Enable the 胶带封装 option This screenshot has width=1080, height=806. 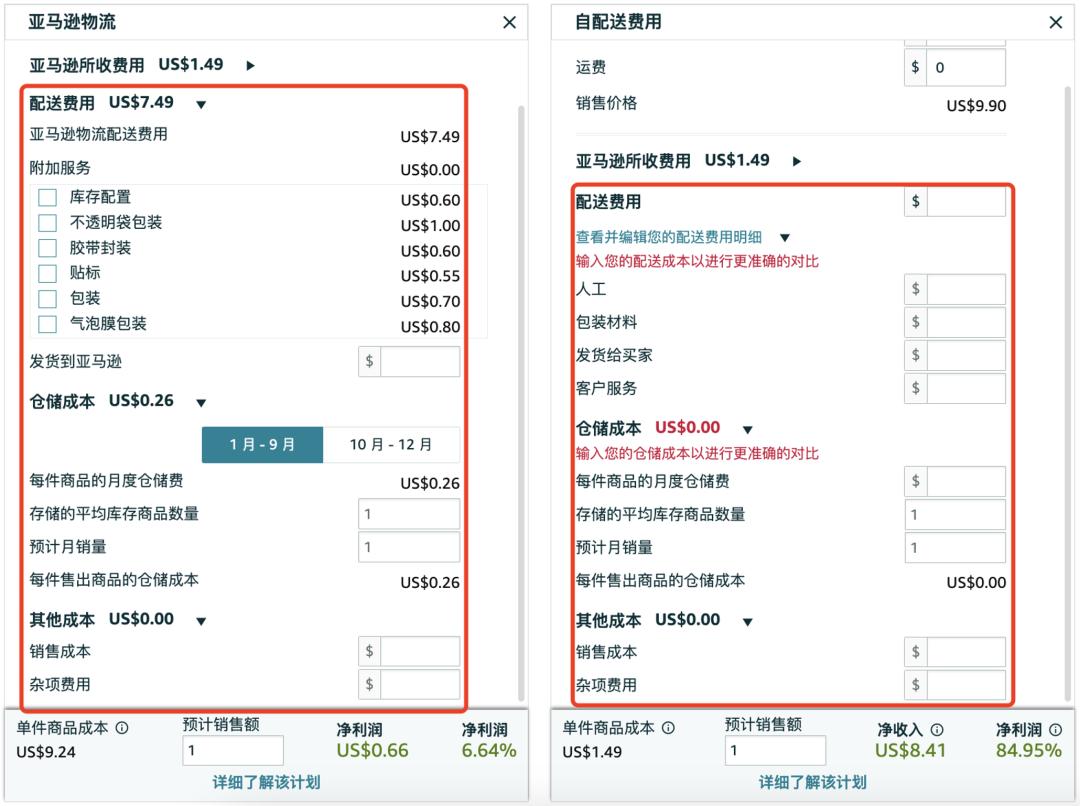pyautogui.click(x=48, y=248)
